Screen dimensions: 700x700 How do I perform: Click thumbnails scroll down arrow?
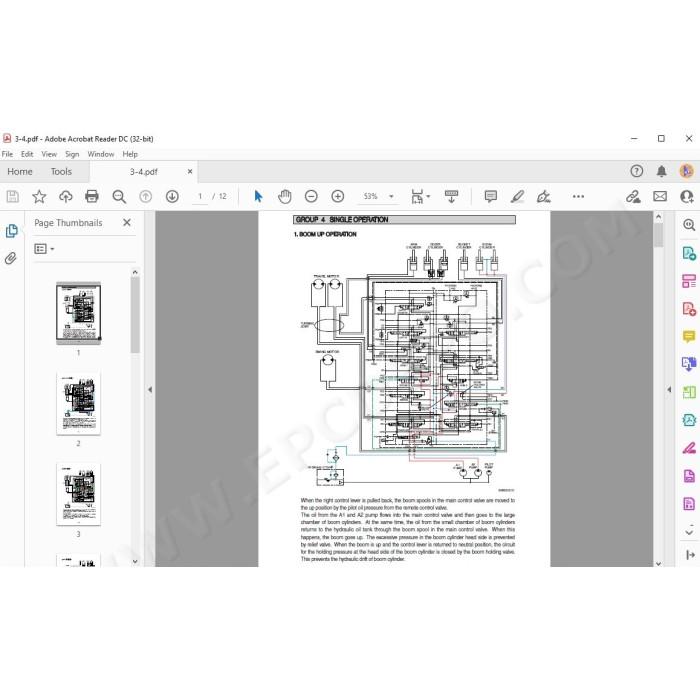click(x=135, y=562)
